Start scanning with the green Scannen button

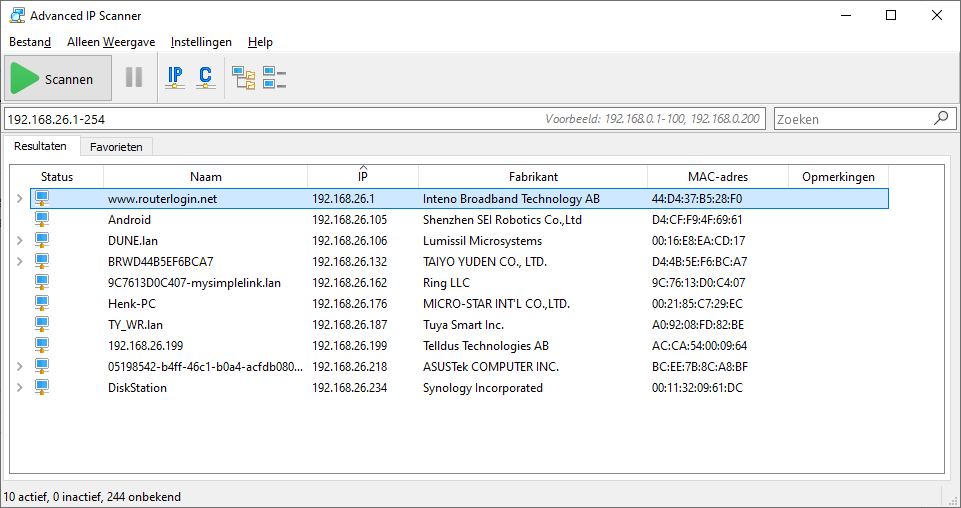click(x=58, y=78)
